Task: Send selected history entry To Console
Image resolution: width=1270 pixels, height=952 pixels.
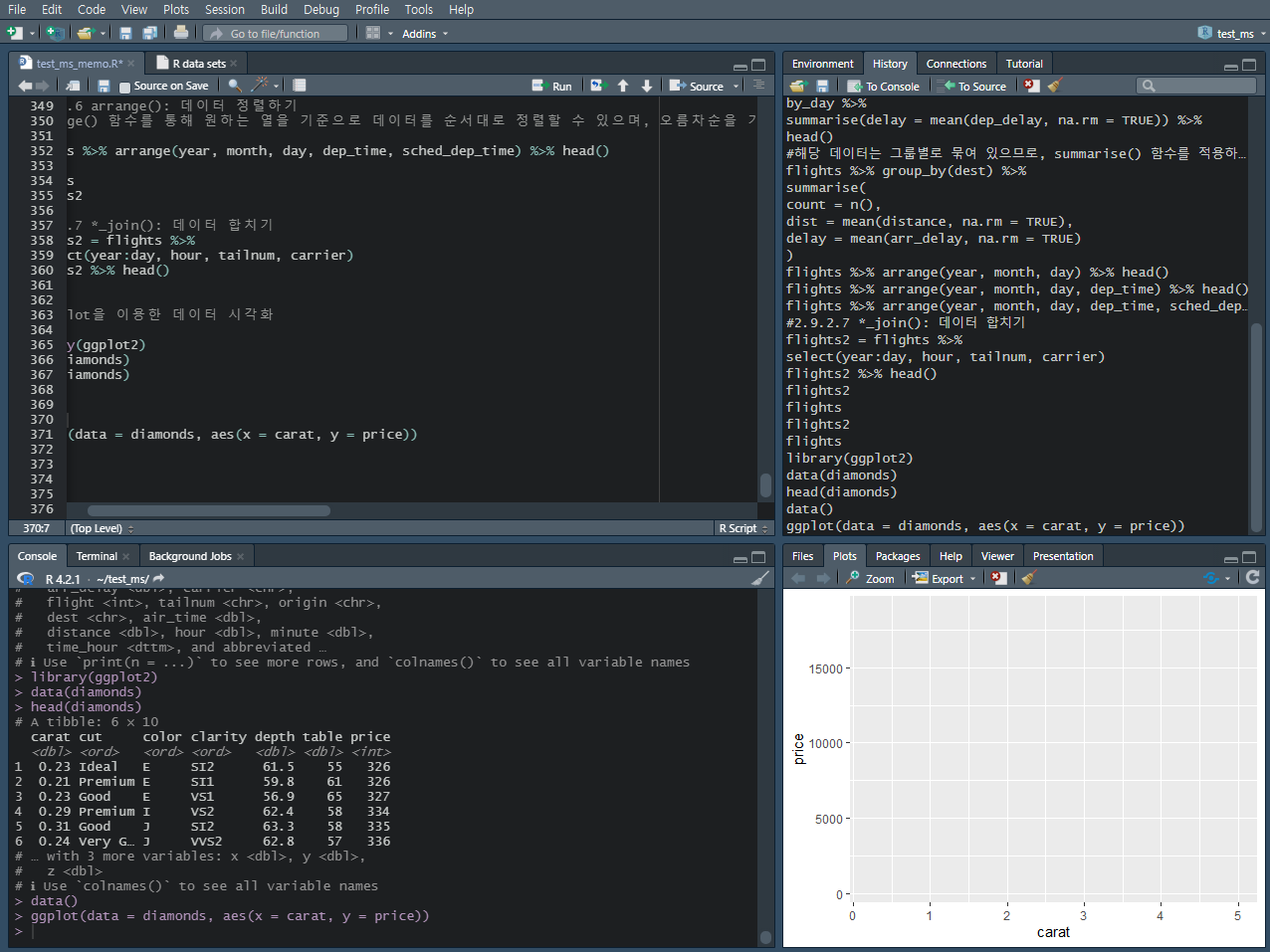Action: tap(883, 86)
